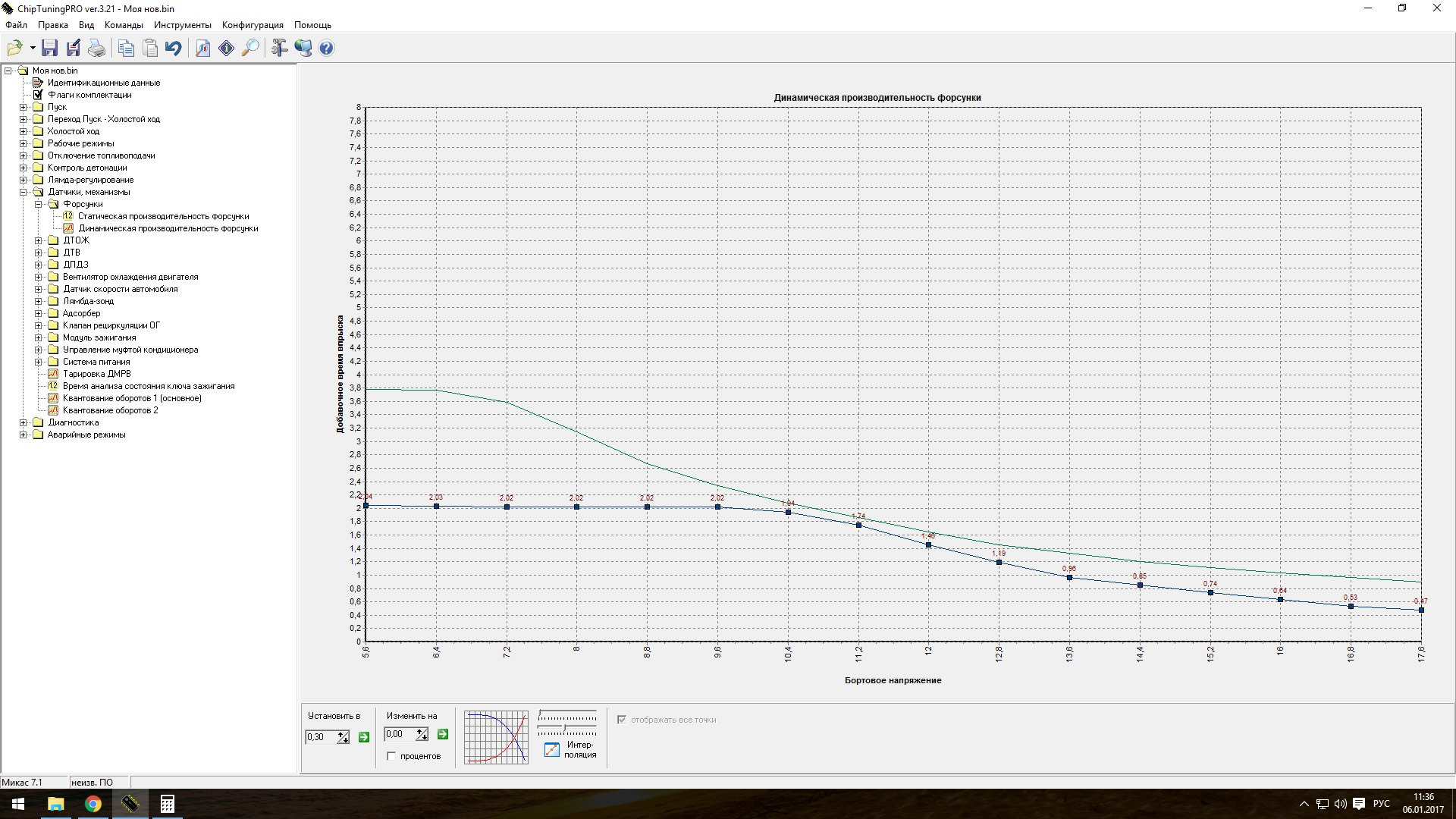The height and width of the screenshot is (819, 1456).
Task: Click the volume icon in system tray
Action: (x=1340, y=804)
